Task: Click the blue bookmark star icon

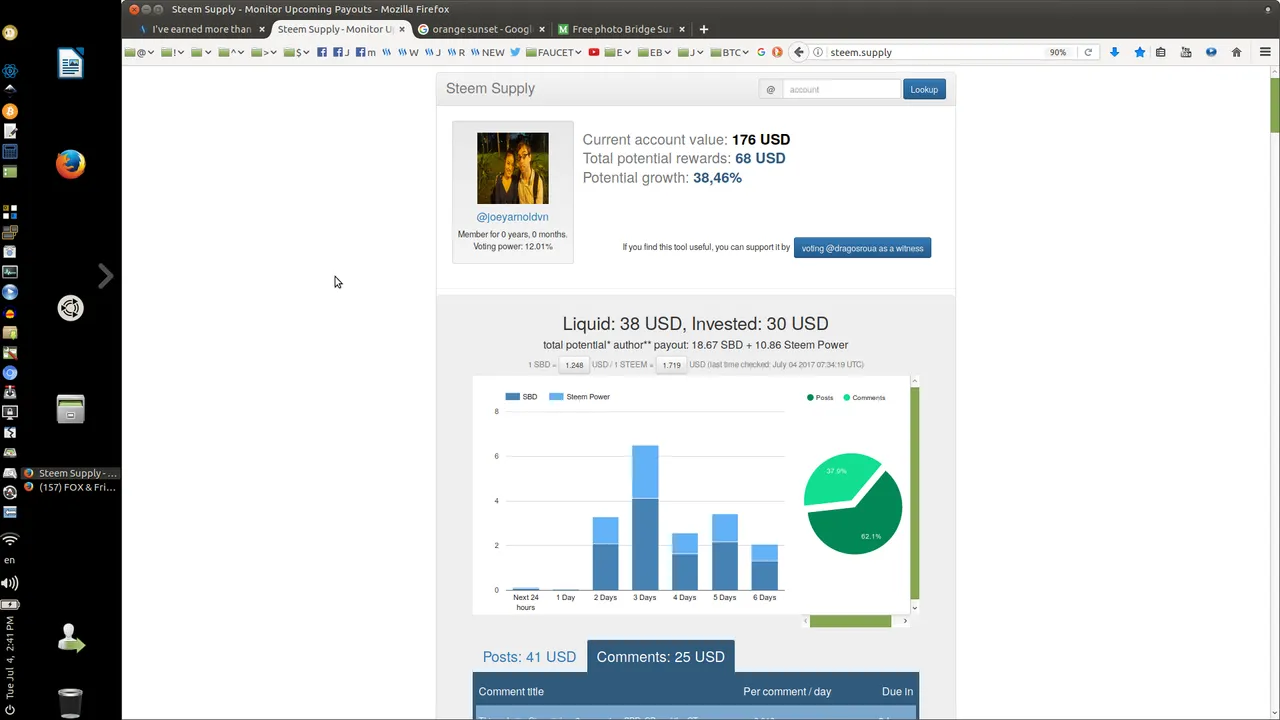Action: tap(1139, 52)
